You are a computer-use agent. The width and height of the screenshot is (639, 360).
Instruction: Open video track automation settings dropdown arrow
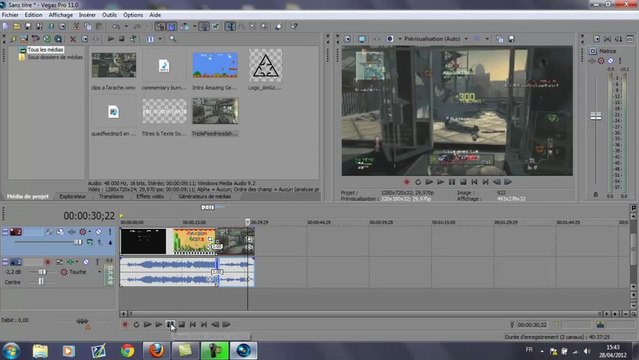click(x=90, y=232)
